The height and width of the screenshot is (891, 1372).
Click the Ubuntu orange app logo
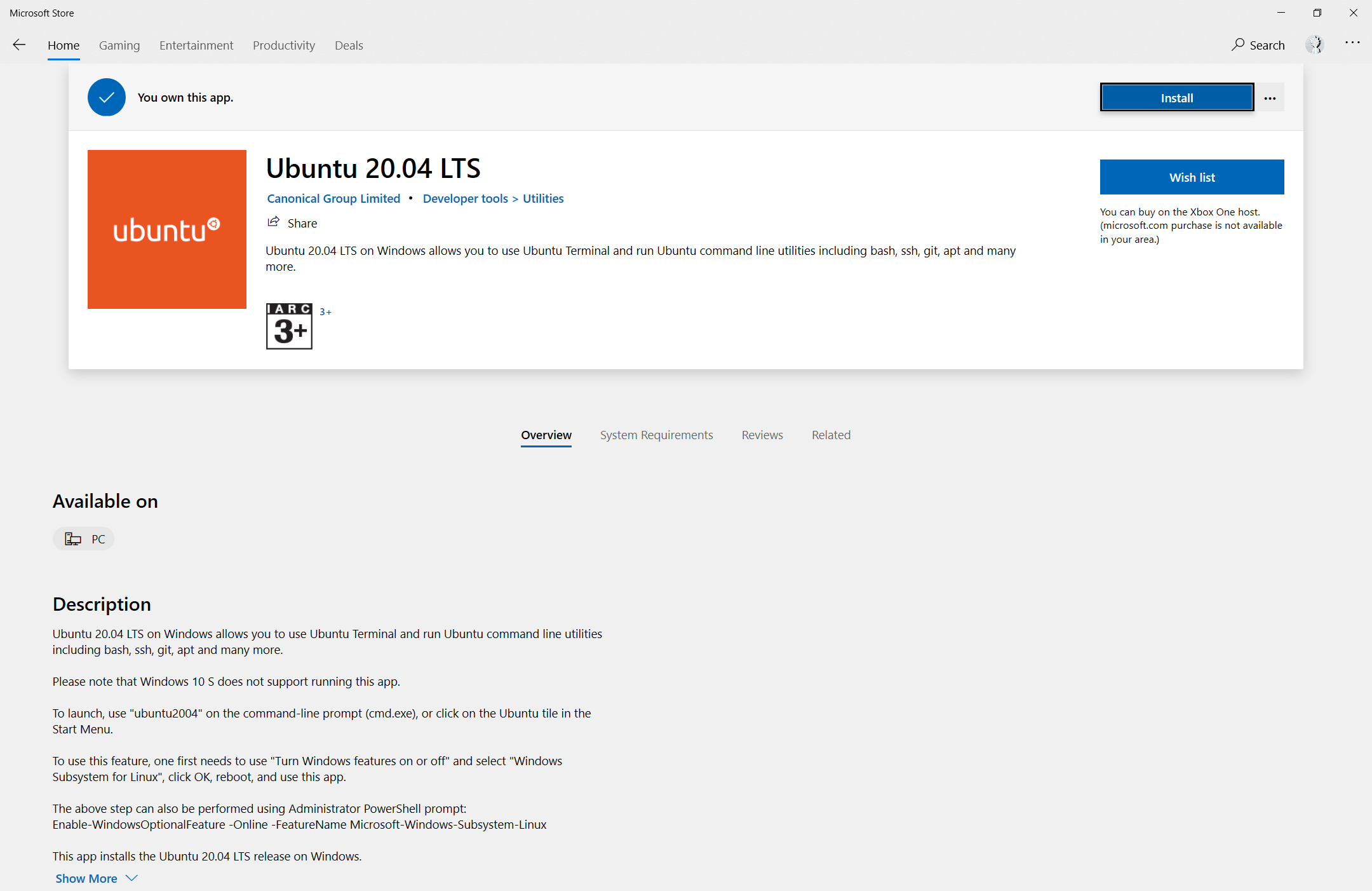167,229
